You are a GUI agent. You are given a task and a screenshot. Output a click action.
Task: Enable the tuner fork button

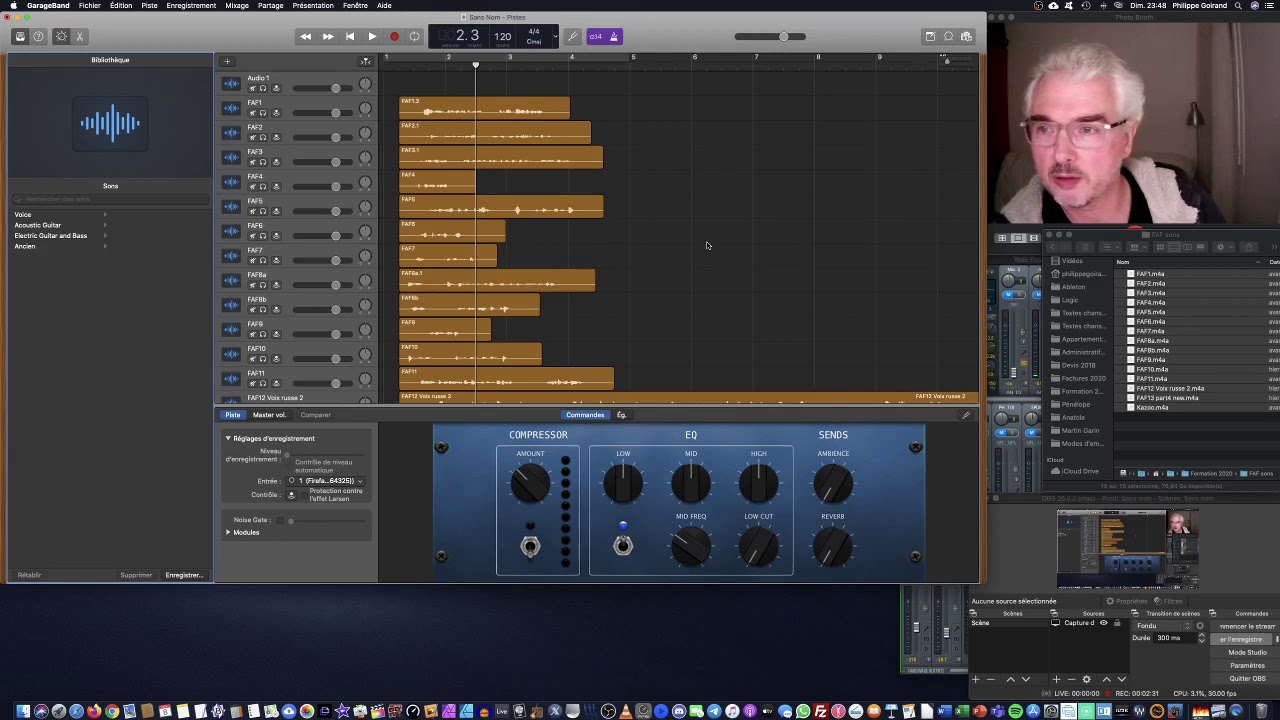click(x=573, y=37)
